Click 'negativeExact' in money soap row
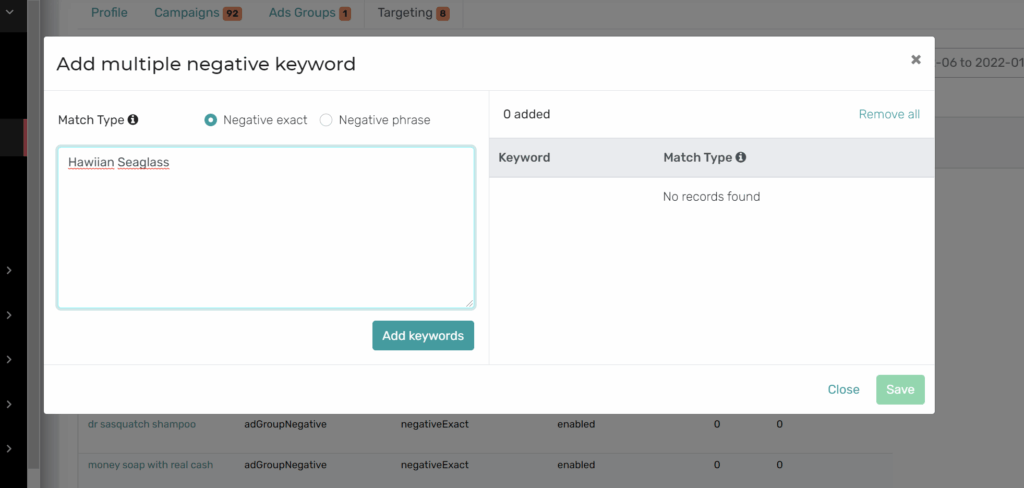 tap(434, 464)
